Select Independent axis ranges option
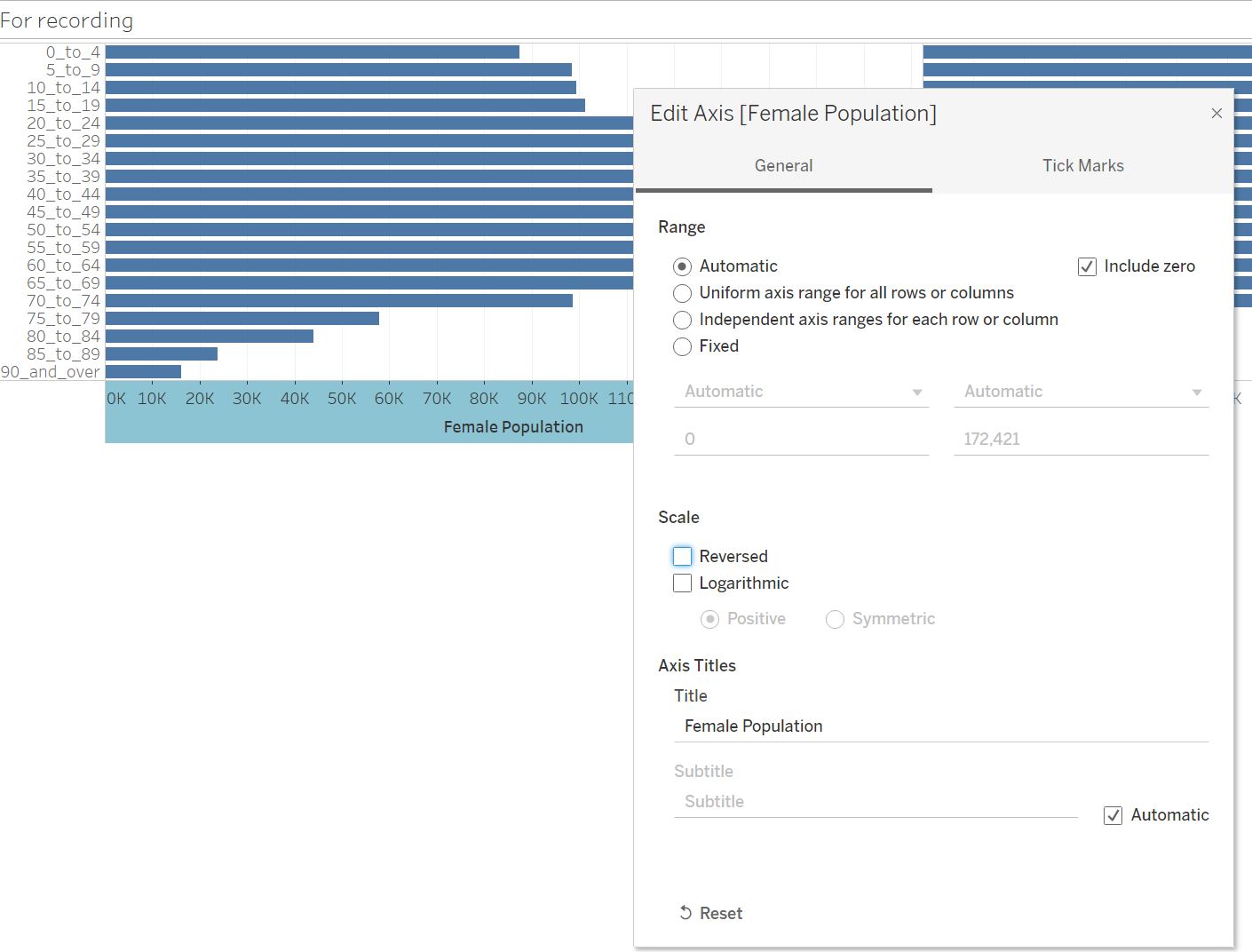Image resolution: width=1252 pixels, height=952 pixels. pos(682,320)
